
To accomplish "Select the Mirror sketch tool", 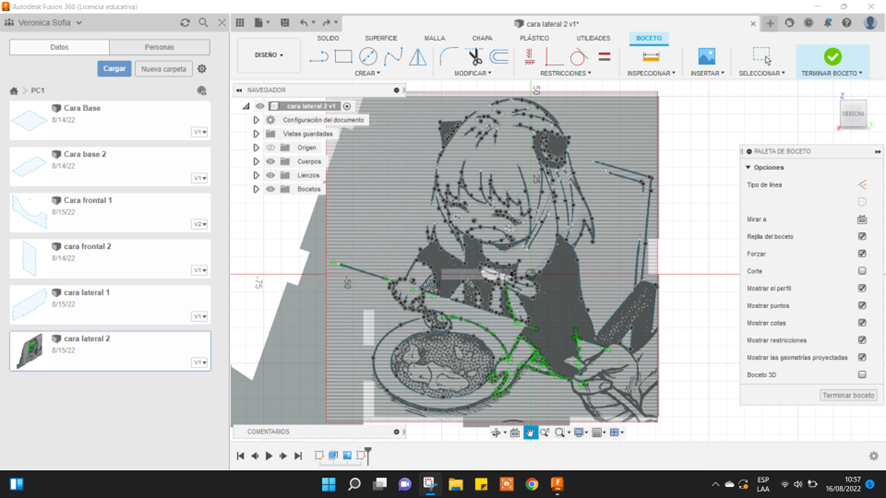I will click(418, 57).
